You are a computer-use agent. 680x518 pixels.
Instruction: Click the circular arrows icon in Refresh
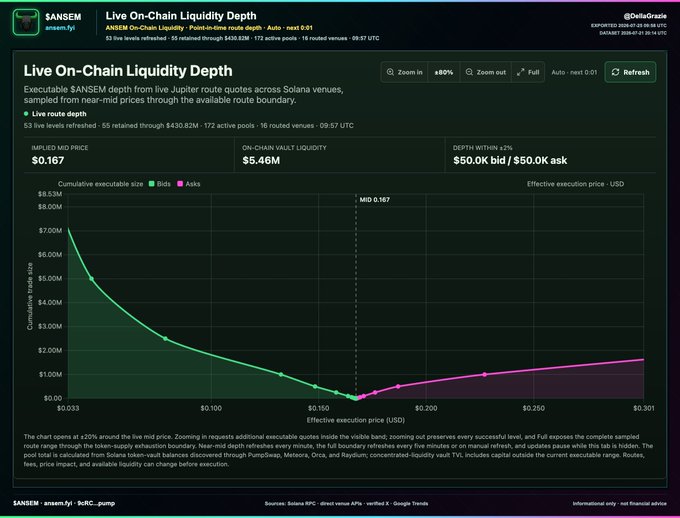pos(615,72)
